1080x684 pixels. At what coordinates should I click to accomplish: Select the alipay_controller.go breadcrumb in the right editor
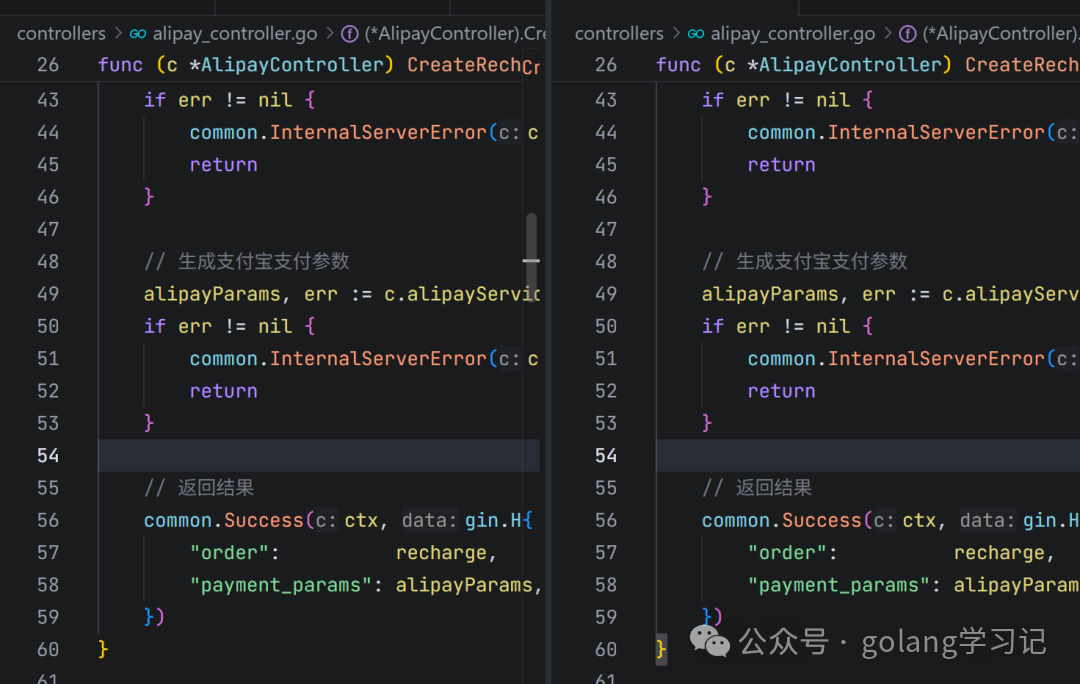pos(793,33)
